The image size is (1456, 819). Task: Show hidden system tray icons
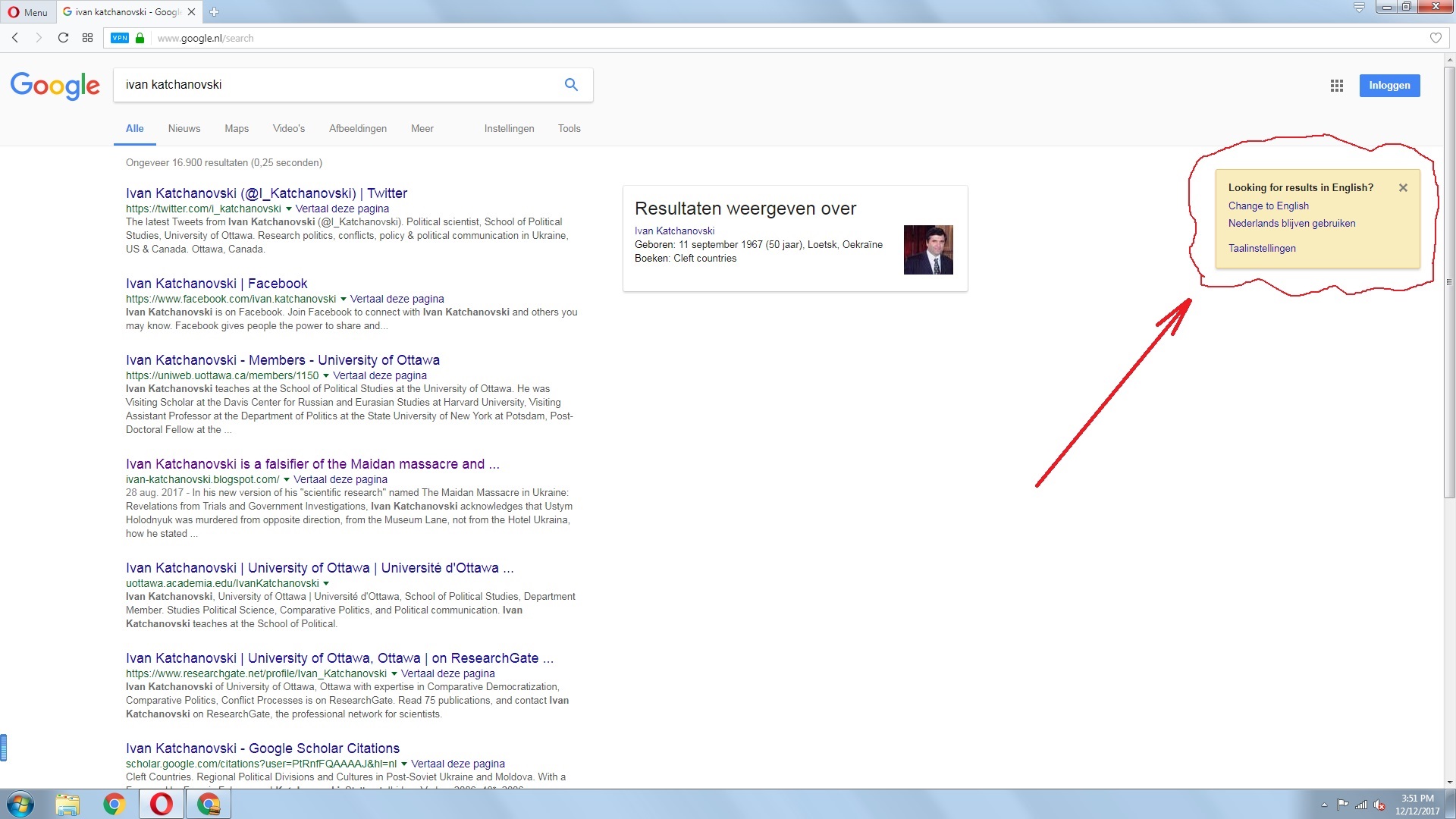click(x=1325, y=805)
